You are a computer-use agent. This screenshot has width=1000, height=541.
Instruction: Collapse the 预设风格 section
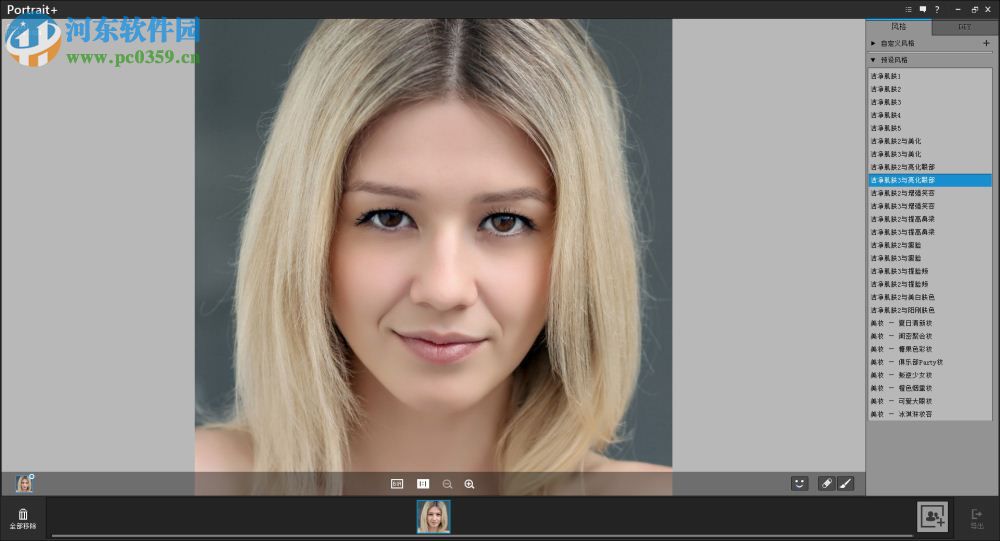click(x=873, y=59)
